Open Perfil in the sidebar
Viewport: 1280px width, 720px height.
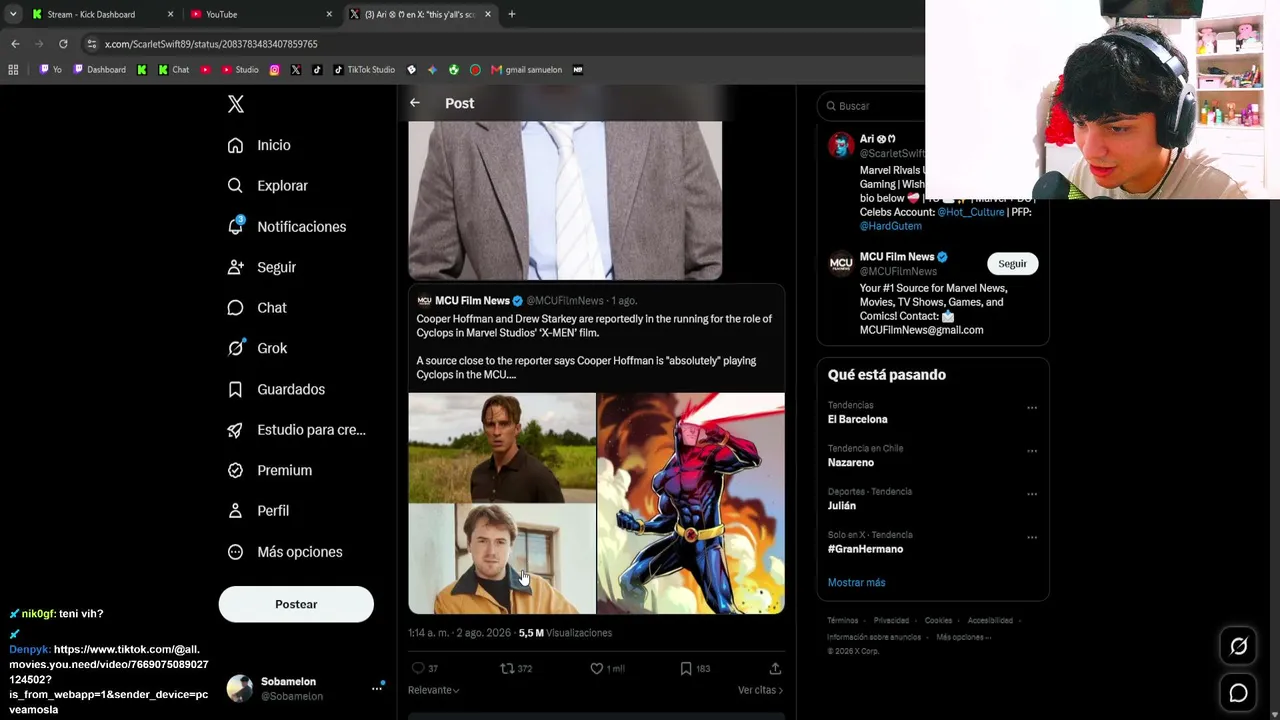257,511
